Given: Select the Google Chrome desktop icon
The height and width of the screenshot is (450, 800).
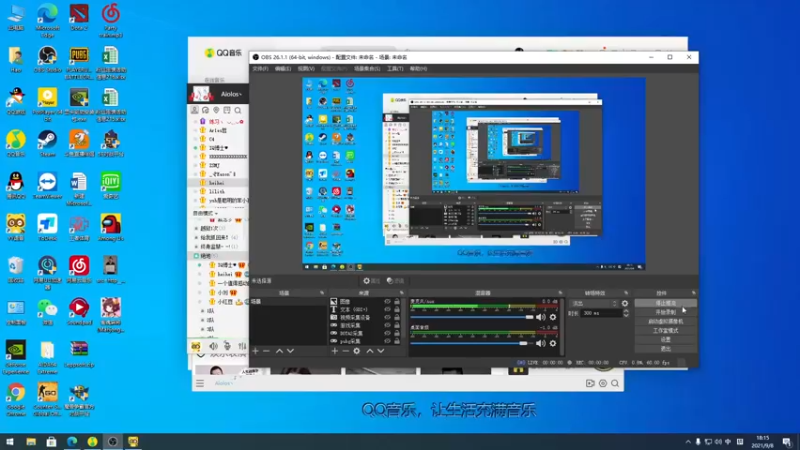Looking at the screenshot, I should pyautogui.click(x=16, y=399).
